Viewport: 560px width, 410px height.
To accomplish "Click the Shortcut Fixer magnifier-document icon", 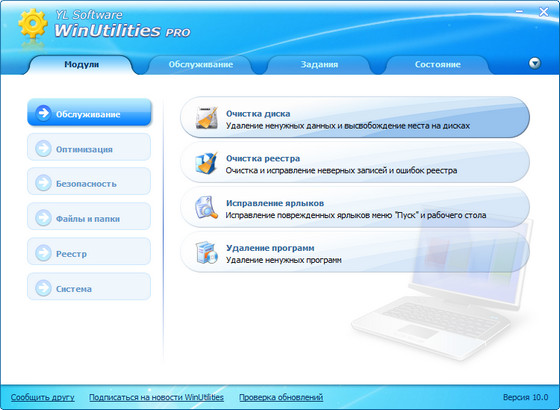I will [206, 208].
